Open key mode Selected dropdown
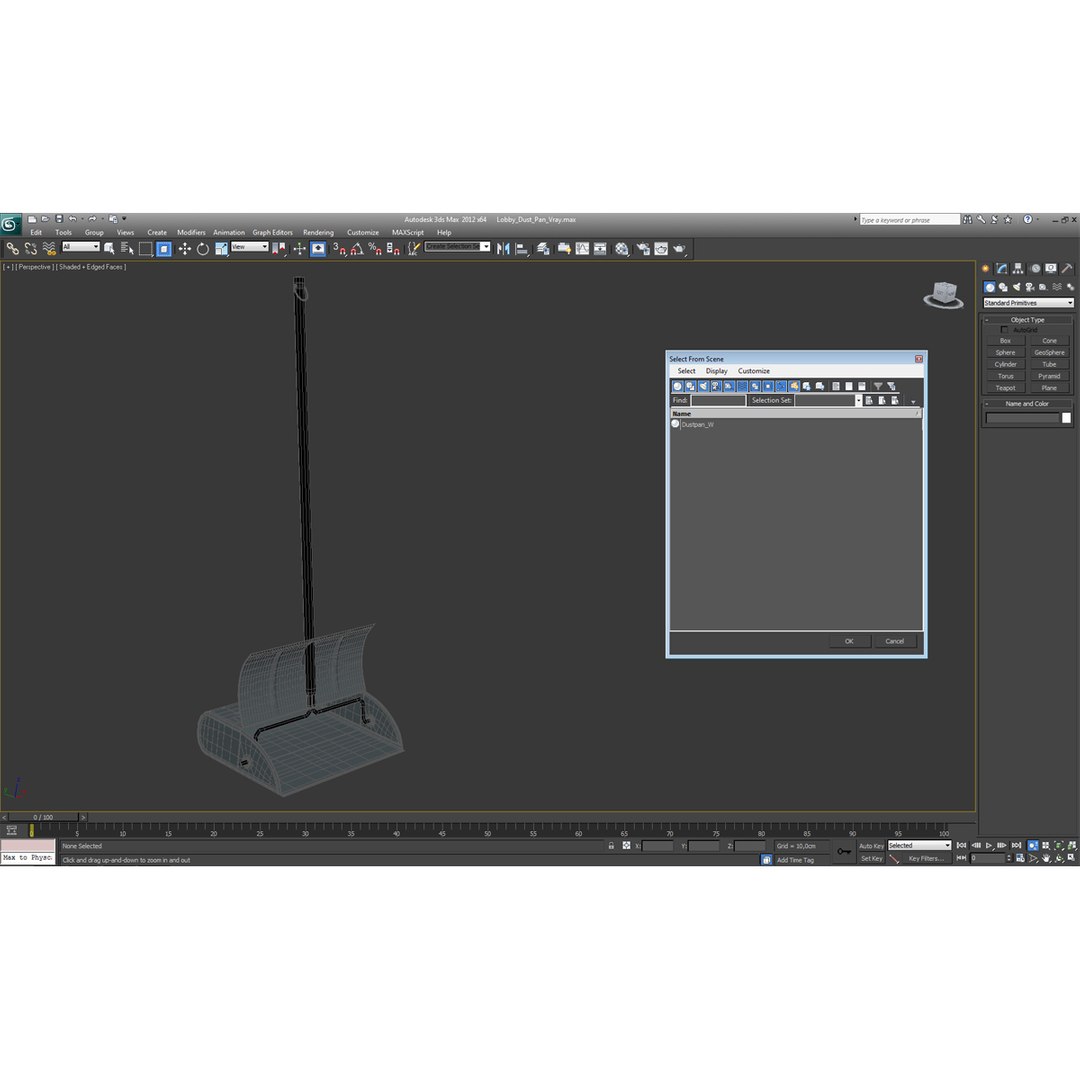The width and height of the screenshot is (1080, 1080). 919,845
